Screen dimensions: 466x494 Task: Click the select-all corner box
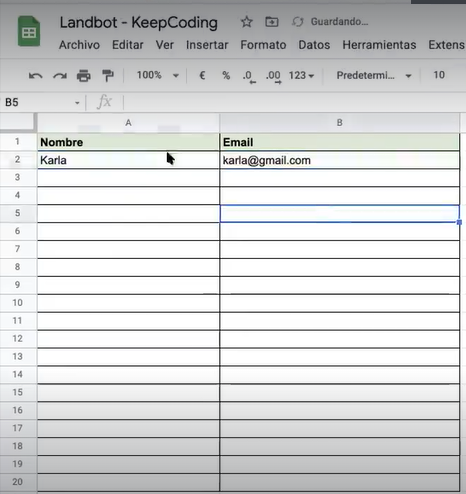18,122
